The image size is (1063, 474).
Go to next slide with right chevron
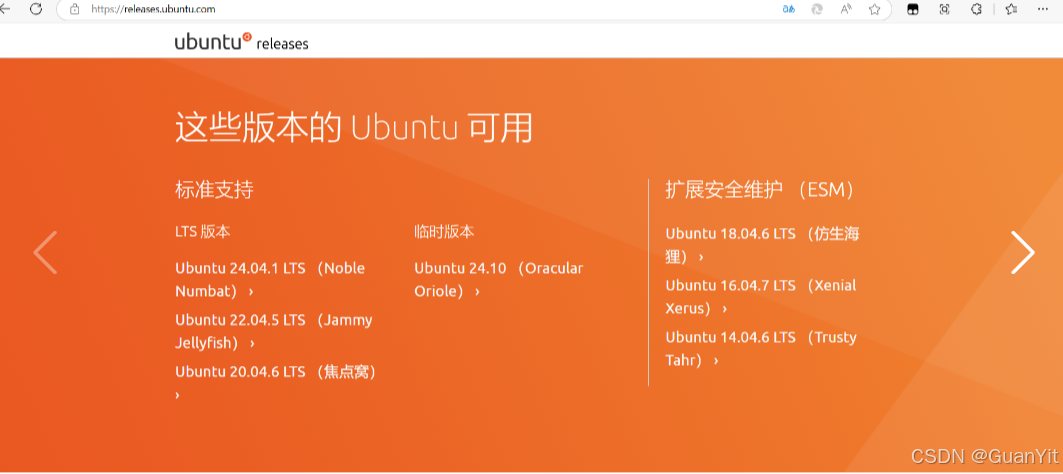(x=1022, y=252)
